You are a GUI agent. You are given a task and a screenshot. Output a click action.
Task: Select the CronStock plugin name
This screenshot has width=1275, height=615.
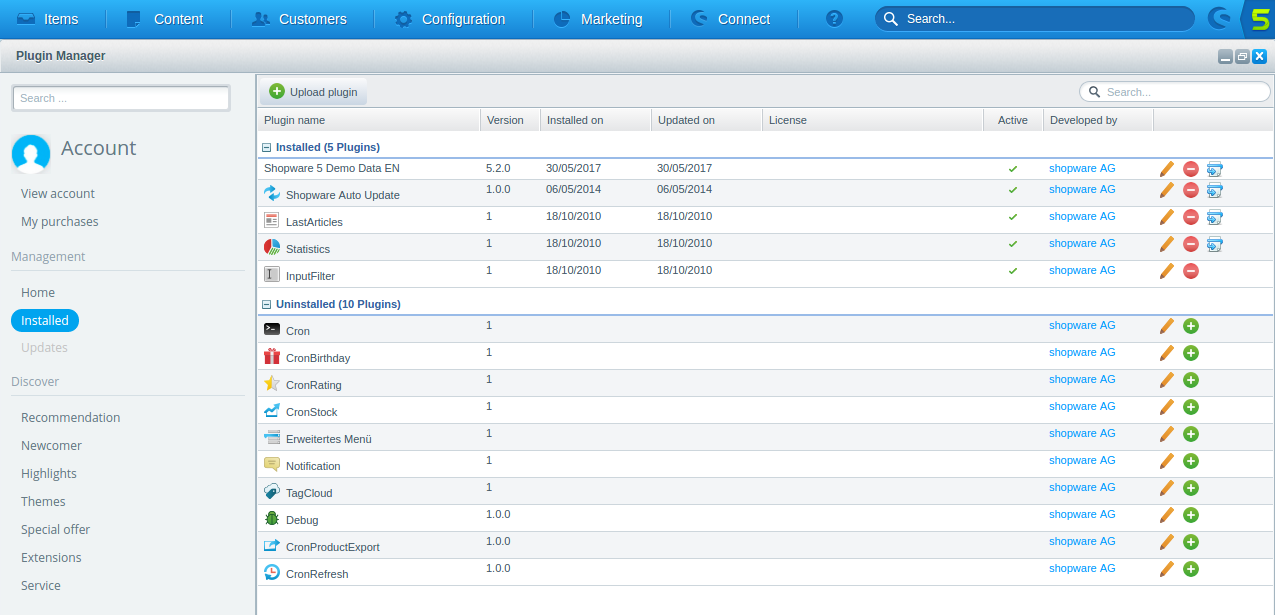[x=312, y=412]
